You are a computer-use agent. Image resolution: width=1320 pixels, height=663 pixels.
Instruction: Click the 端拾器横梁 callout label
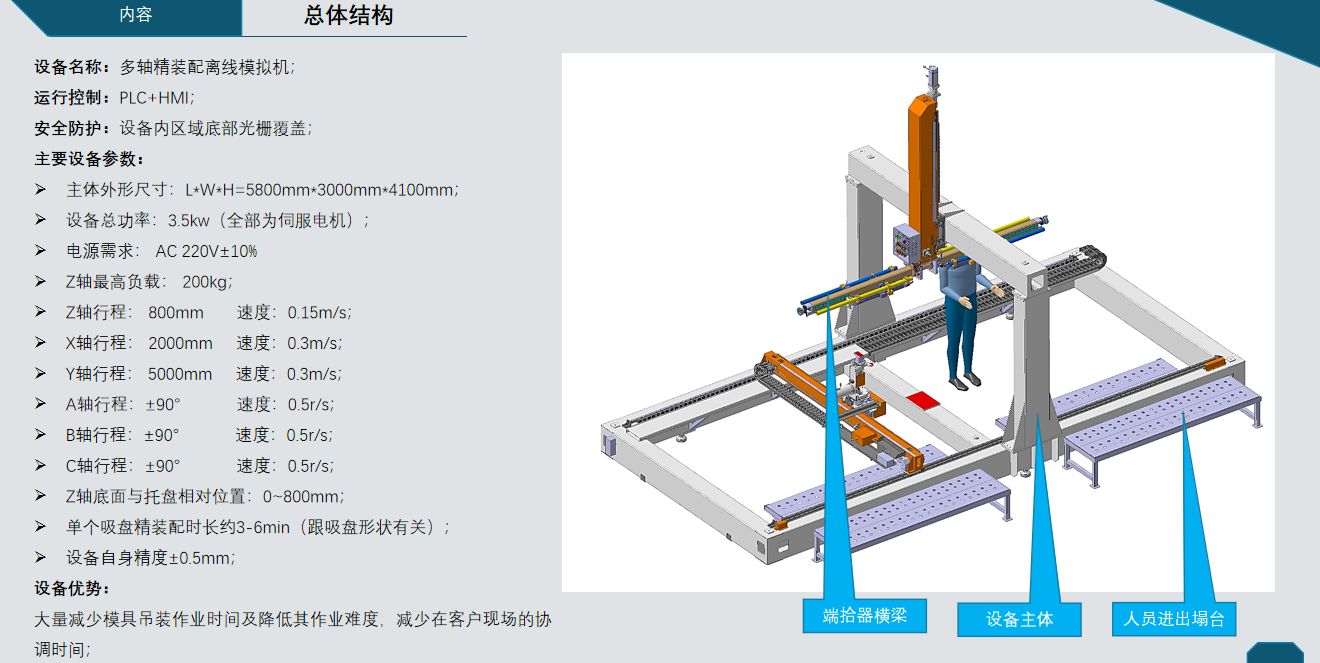[864, 616]
